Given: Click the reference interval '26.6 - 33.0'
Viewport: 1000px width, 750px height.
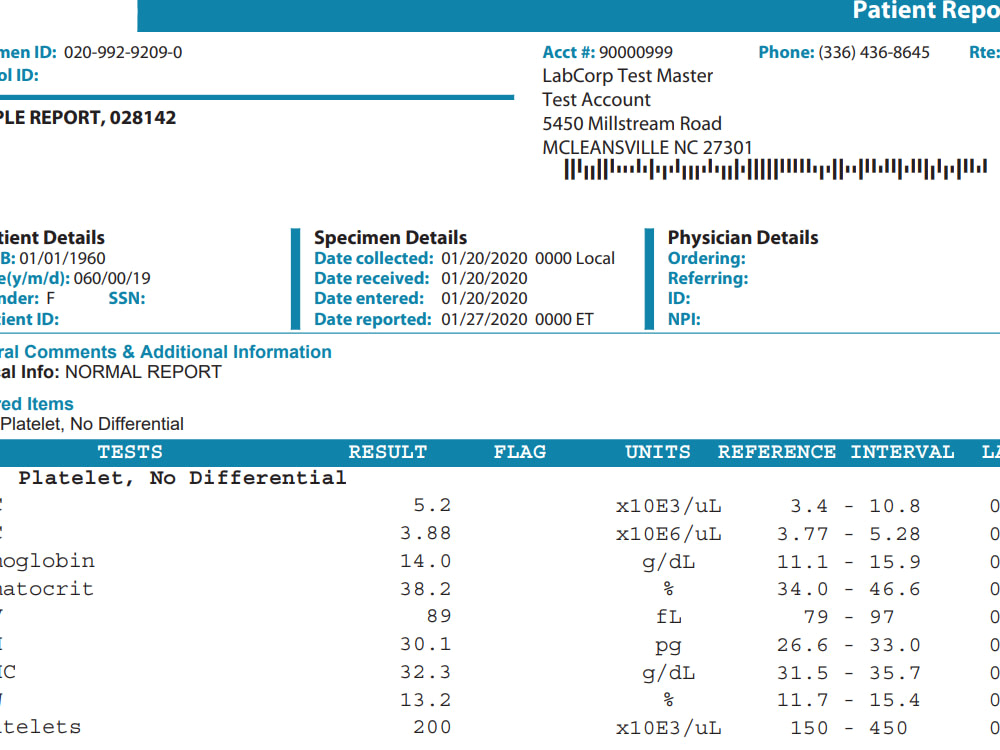Looking at the screenshot, I should click(x=849, y=645).
